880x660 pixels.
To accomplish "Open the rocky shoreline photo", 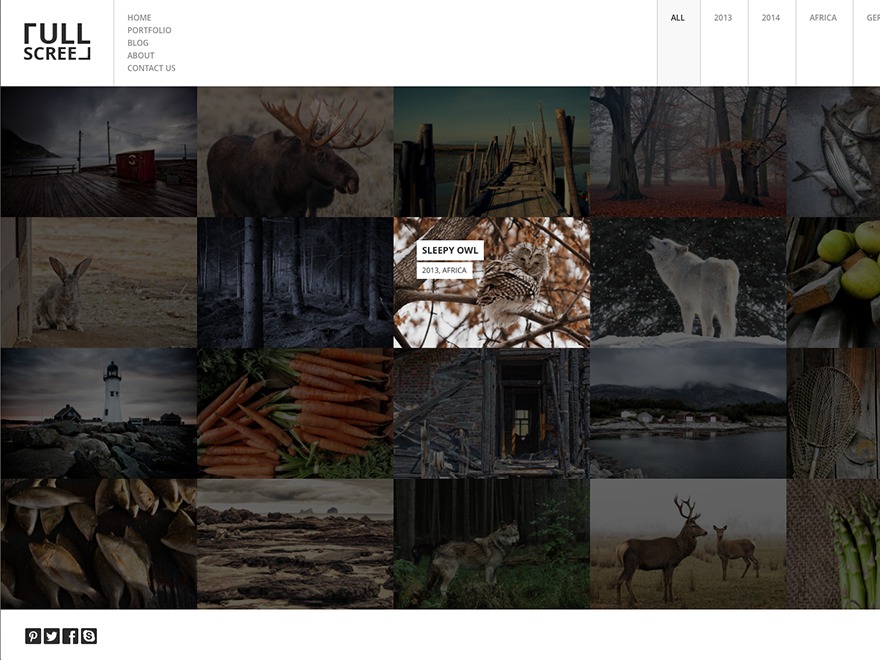I will (x=295, y=544).
